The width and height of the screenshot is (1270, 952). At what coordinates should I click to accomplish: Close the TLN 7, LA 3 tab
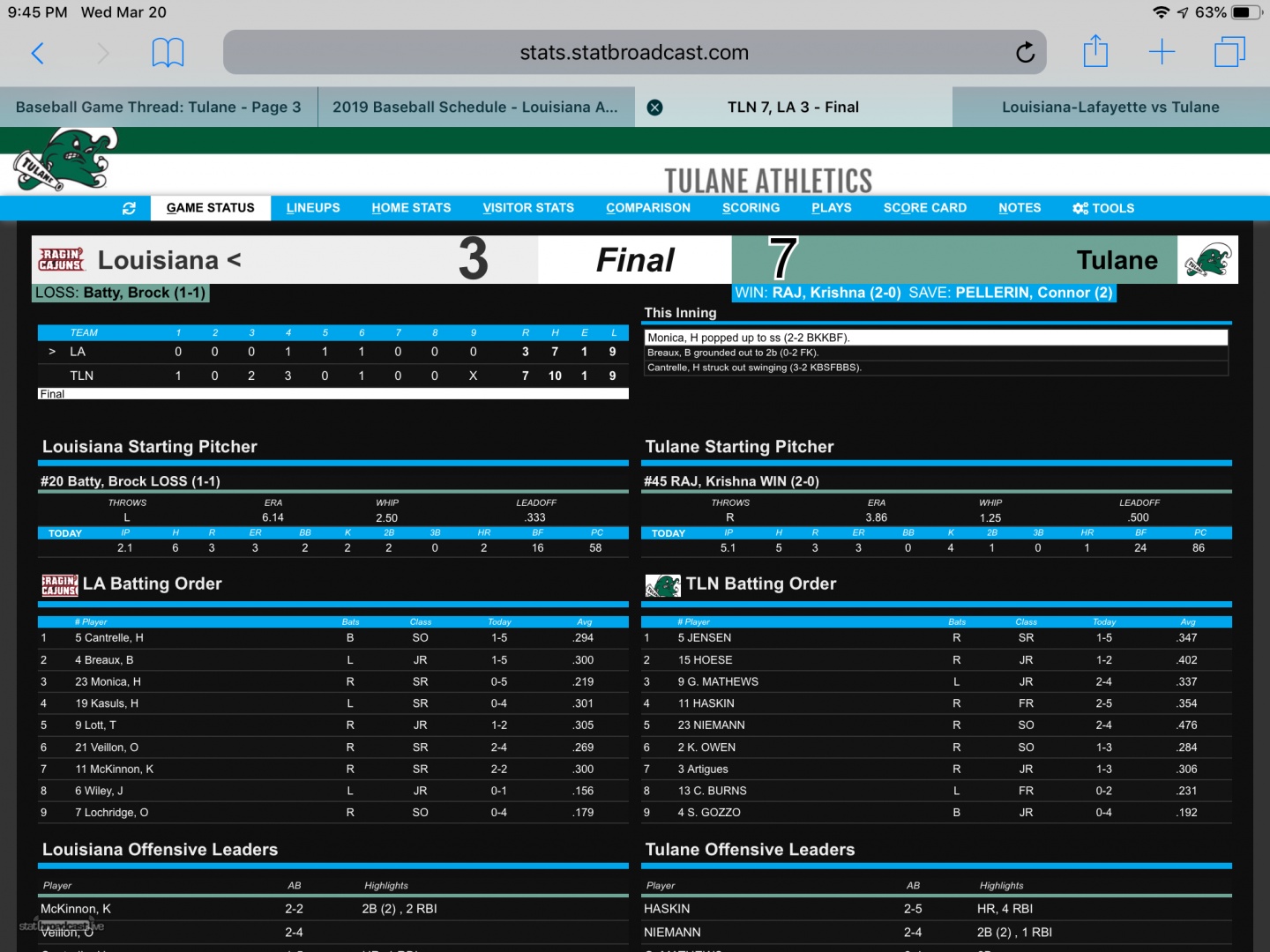(x=654, y=108)
